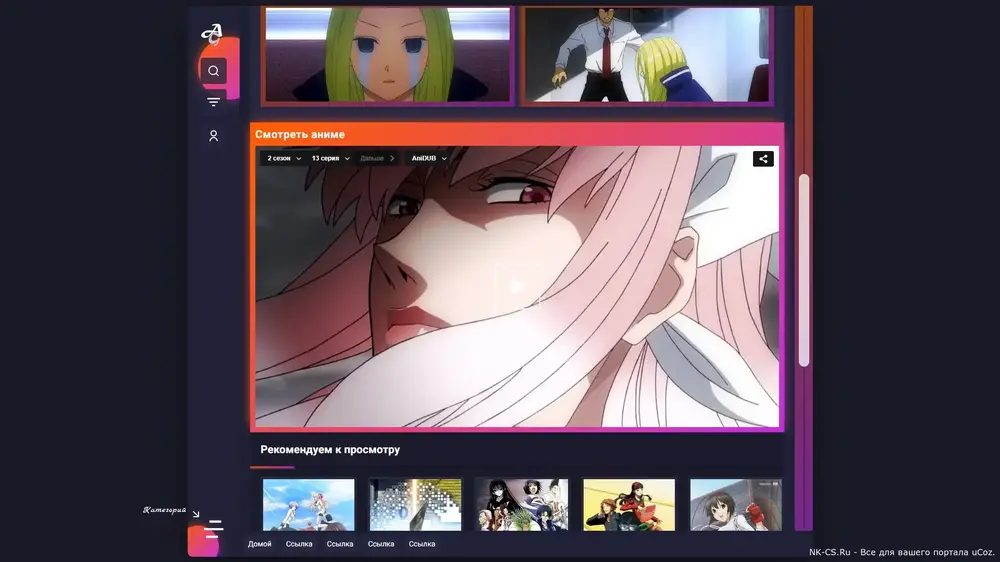Click the third Ссылка footer link
This screenshot has width=1000, height=562.
381,544
